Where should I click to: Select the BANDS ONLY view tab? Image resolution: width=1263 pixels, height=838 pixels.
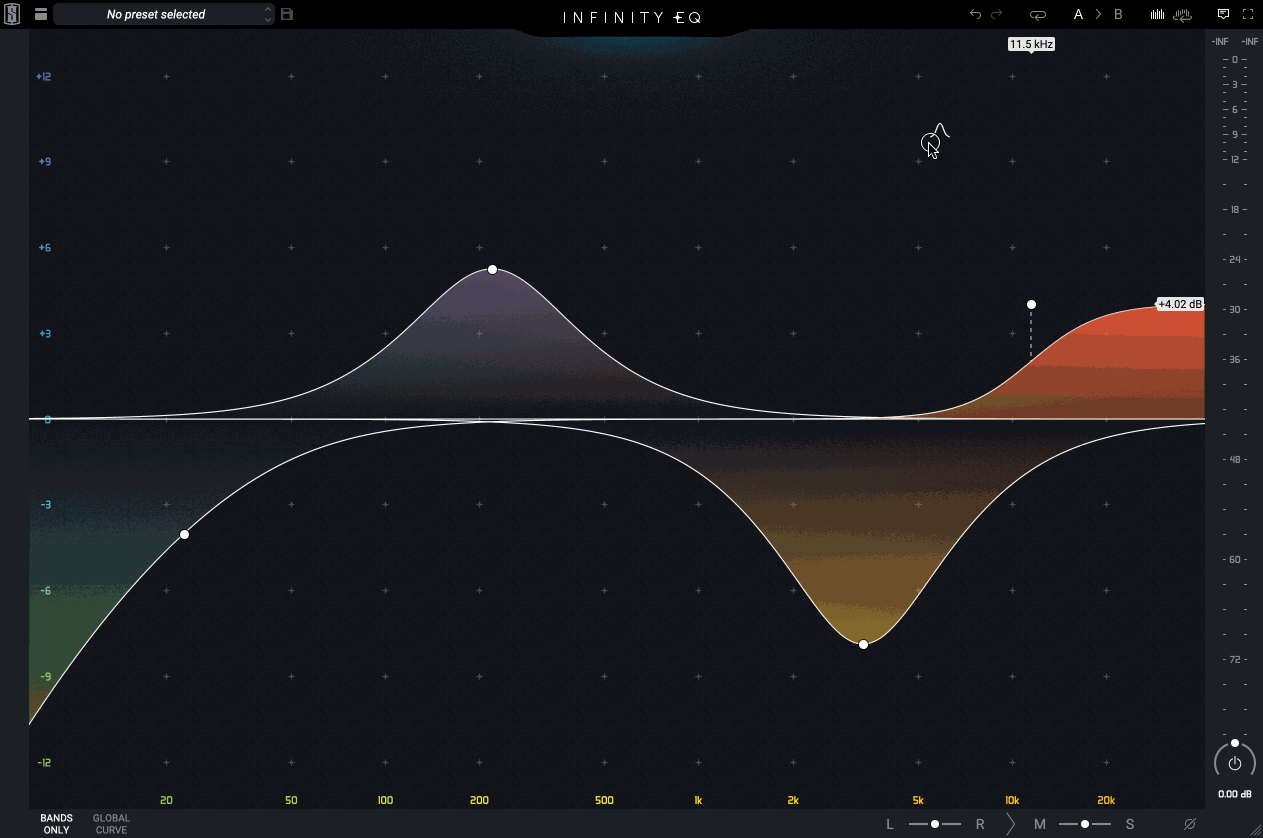tap(57, 824)
